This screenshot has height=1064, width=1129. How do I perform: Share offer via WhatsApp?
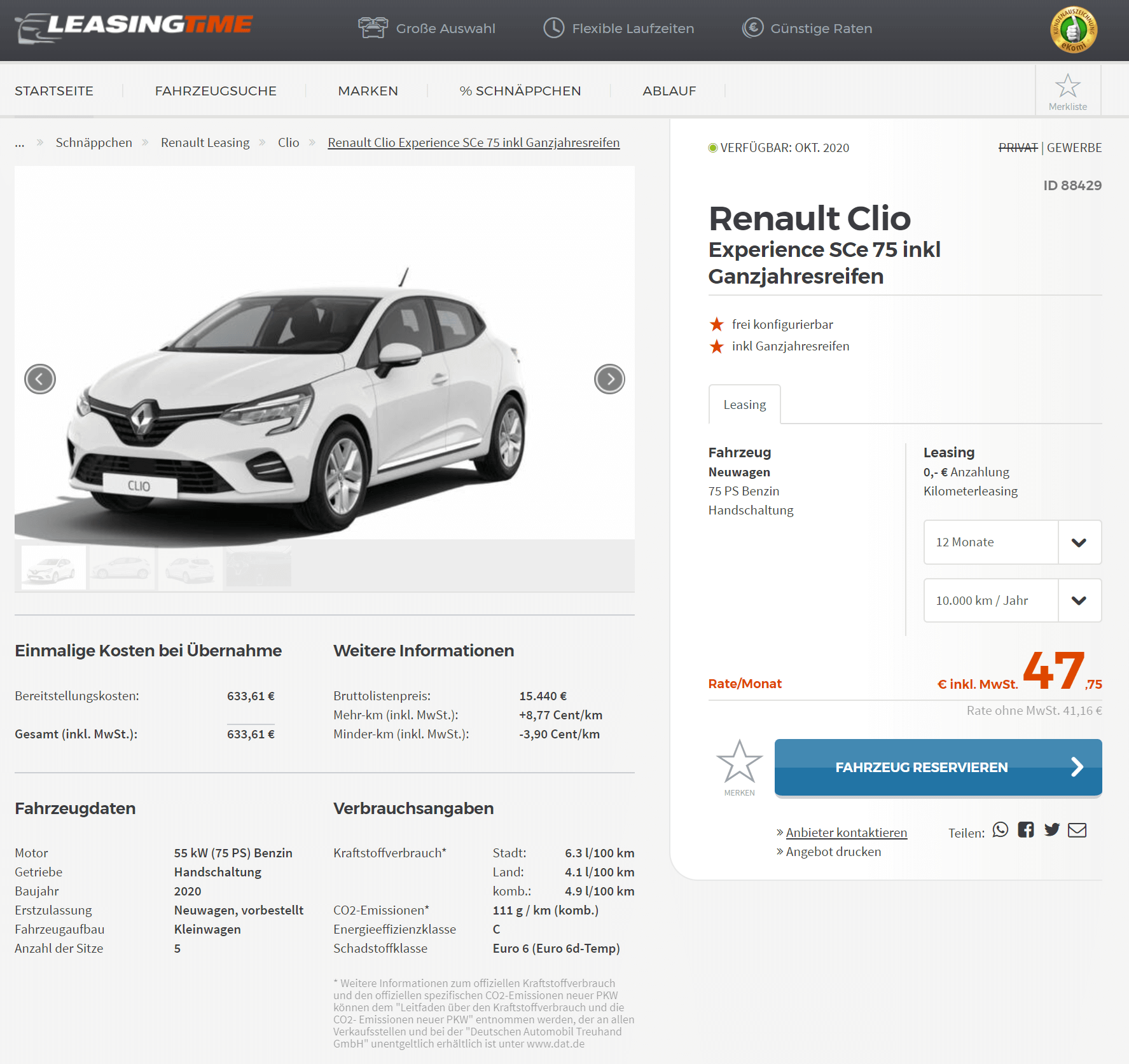pos(1001,830)
